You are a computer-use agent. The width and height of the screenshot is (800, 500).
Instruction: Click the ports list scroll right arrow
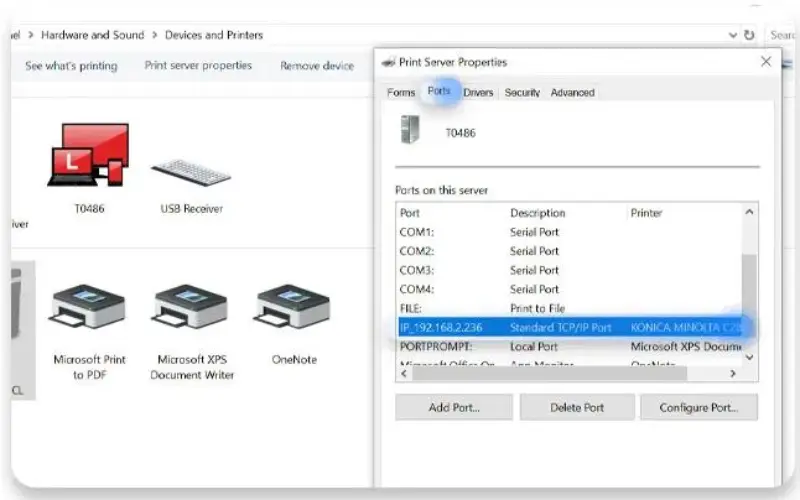733,373
